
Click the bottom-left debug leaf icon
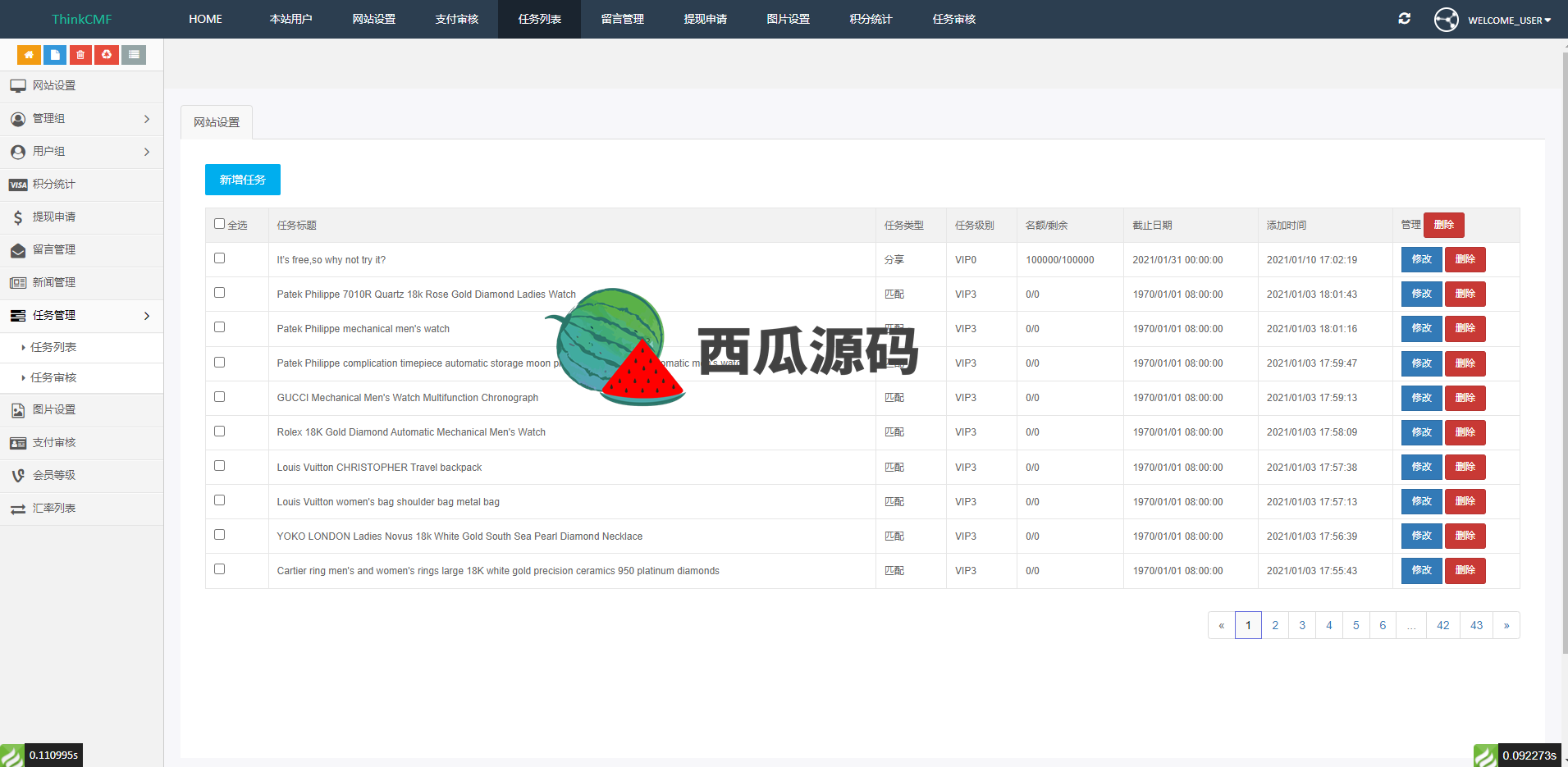12,755
